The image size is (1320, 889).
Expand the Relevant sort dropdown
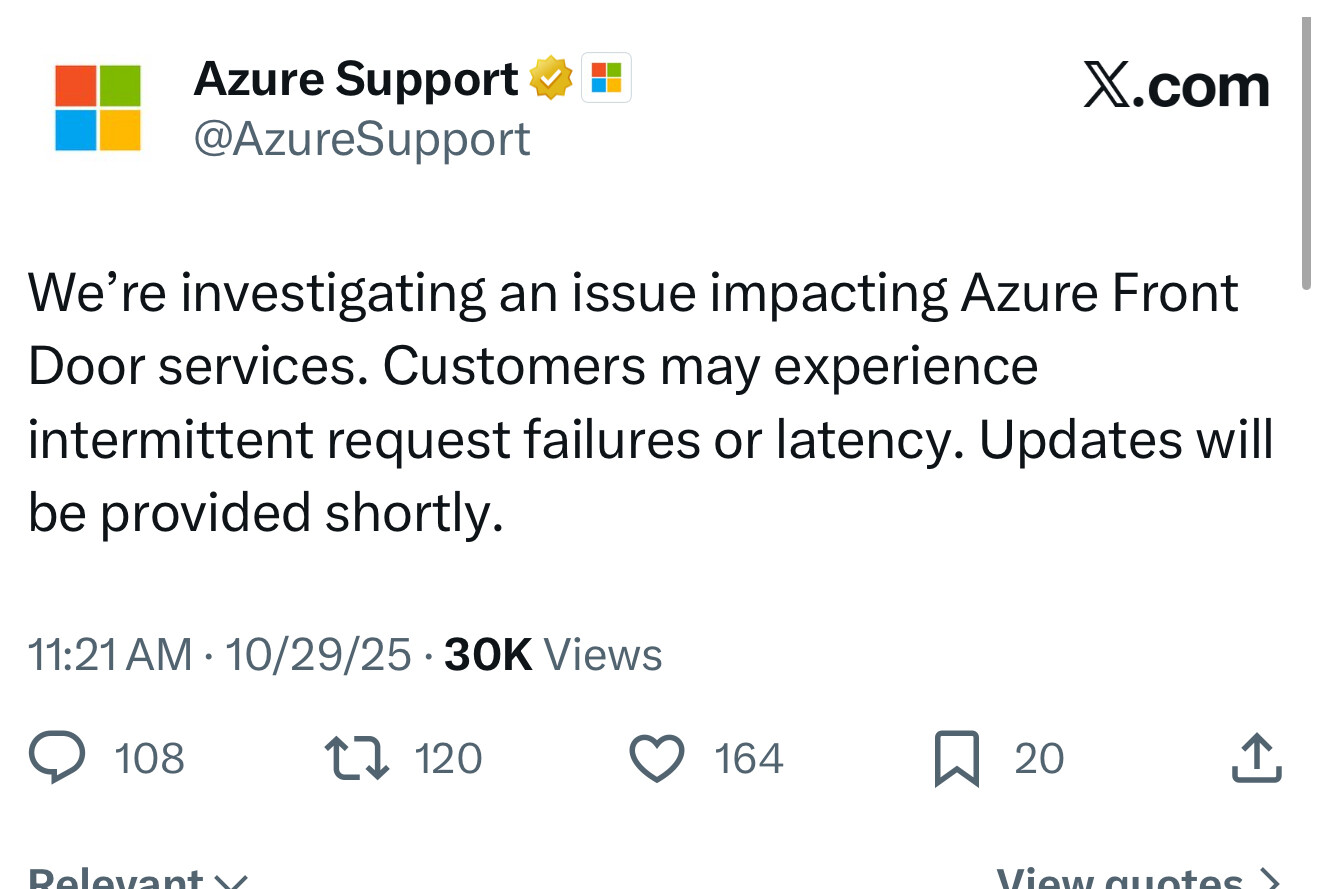[138, 878]
